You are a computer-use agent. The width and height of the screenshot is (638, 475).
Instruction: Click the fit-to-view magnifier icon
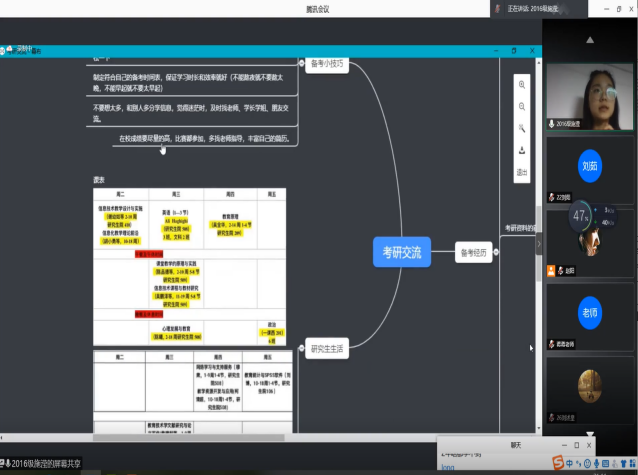coord(522,128)
